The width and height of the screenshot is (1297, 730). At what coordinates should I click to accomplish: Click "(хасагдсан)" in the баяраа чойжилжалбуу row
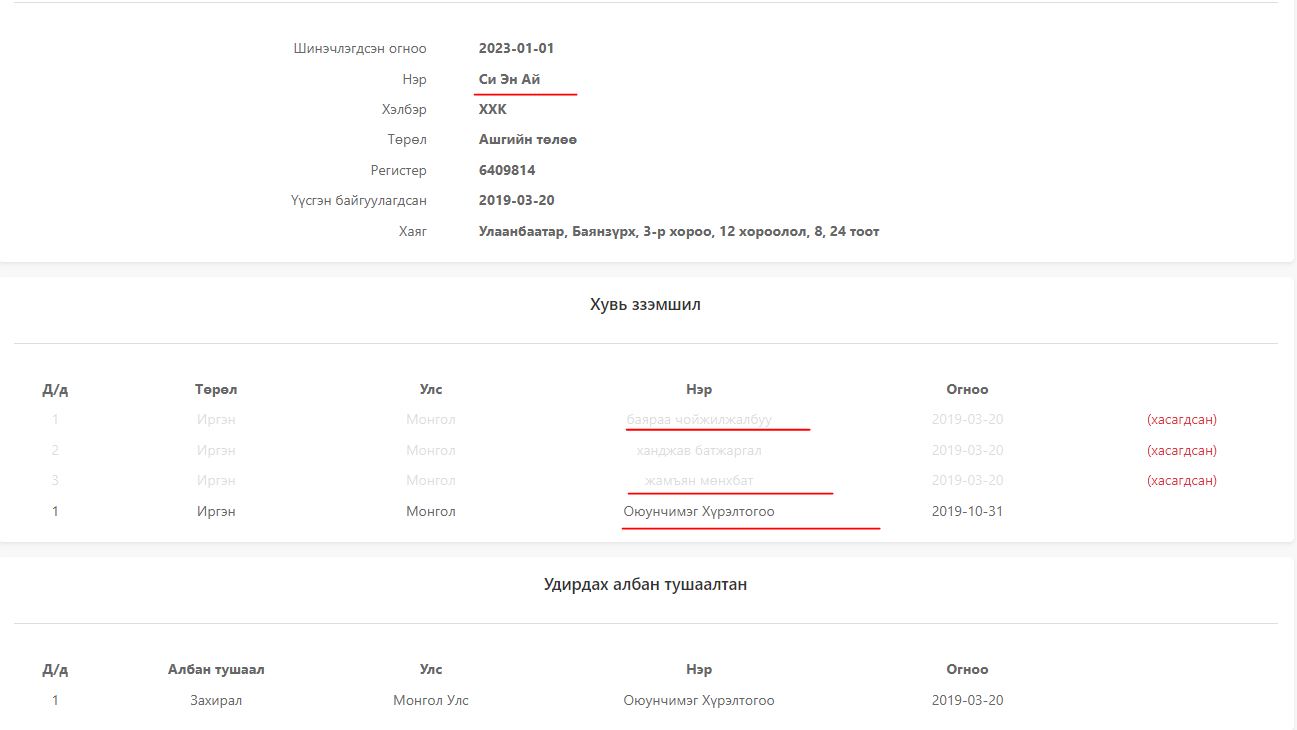(1181, 419)
